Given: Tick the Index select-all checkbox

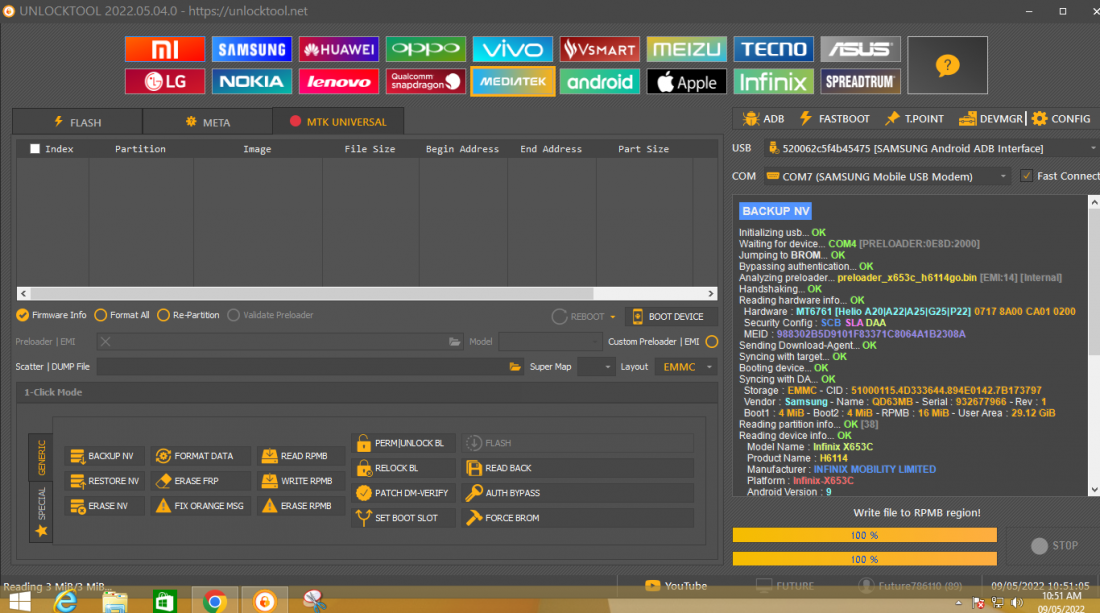Looking at the screenshot, I should 35,149.
